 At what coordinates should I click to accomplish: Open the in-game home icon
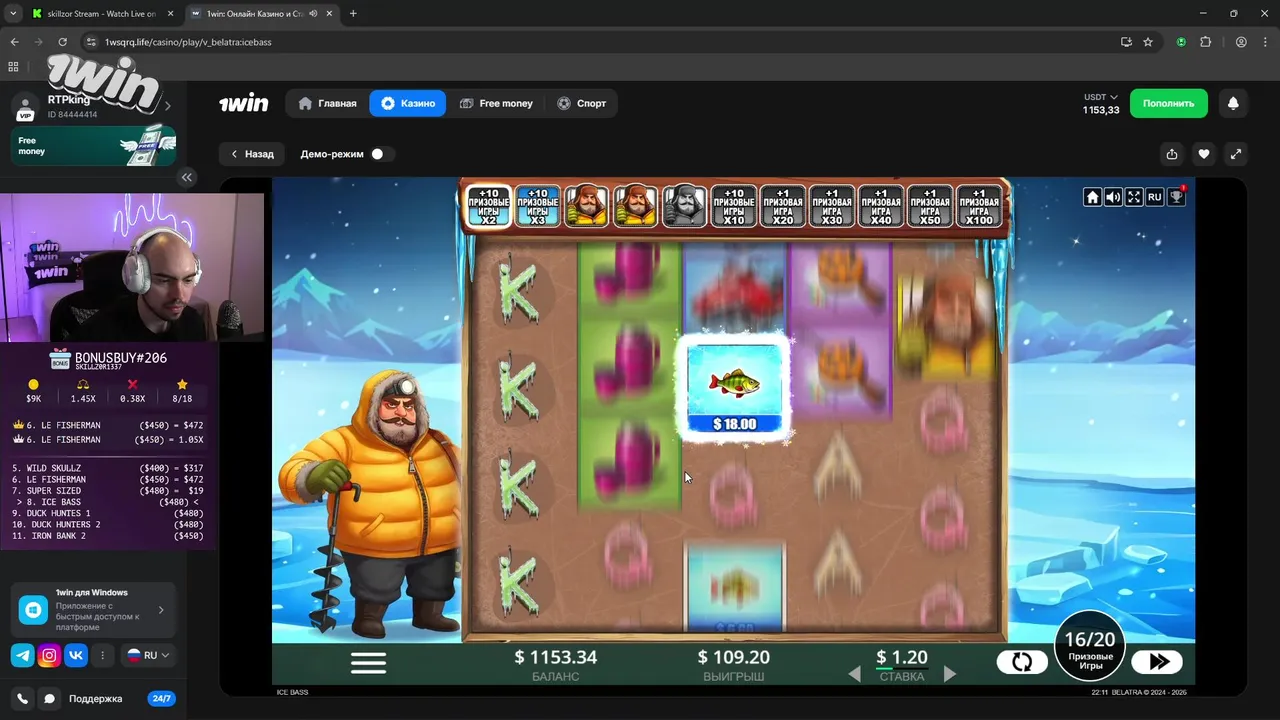(x=1093, y=197)
